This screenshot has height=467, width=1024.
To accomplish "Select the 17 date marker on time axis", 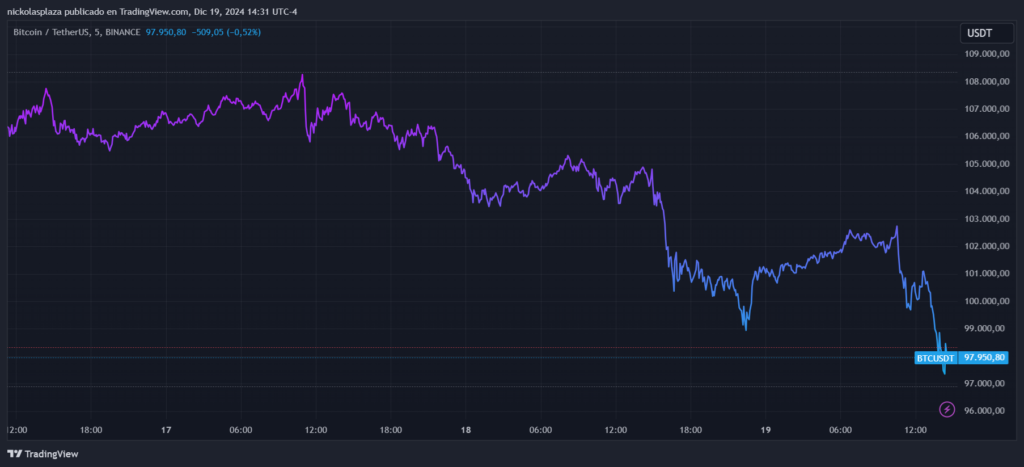I will [x=166, y=430].
